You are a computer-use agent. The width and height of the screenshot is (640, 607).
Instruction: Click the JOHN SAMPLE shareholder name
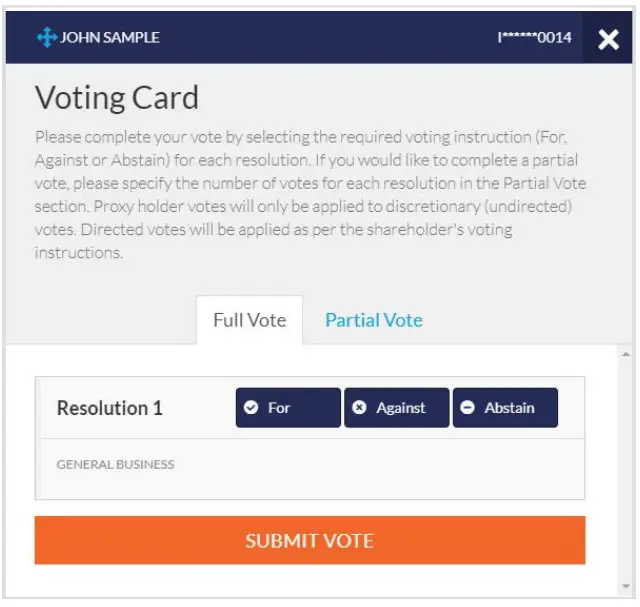[110, 38]
